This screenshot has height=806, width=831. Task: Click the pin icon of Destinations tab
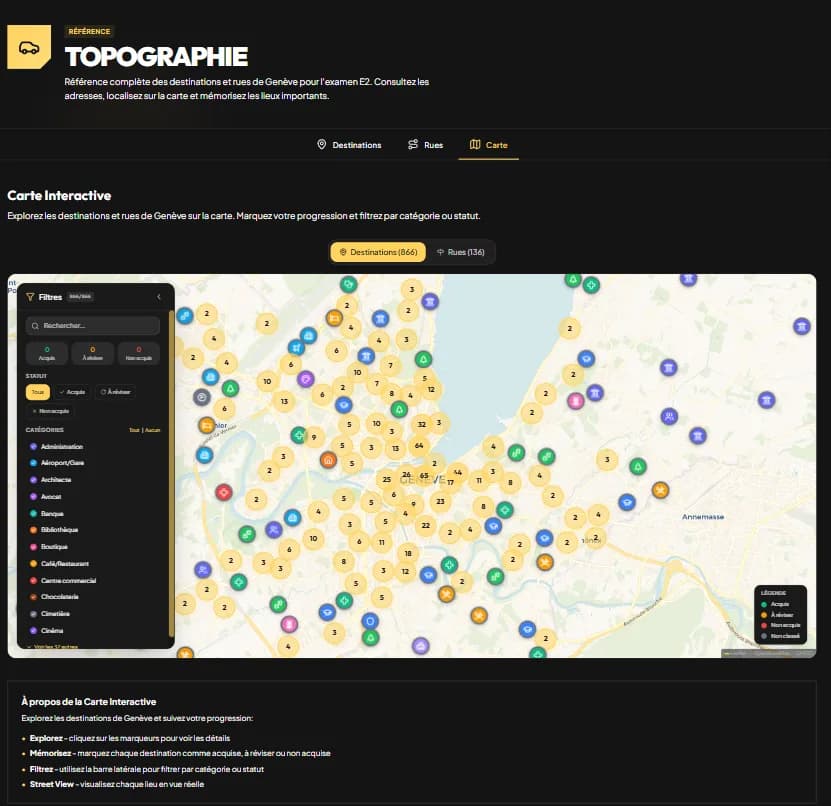click(x=321, y=145)
